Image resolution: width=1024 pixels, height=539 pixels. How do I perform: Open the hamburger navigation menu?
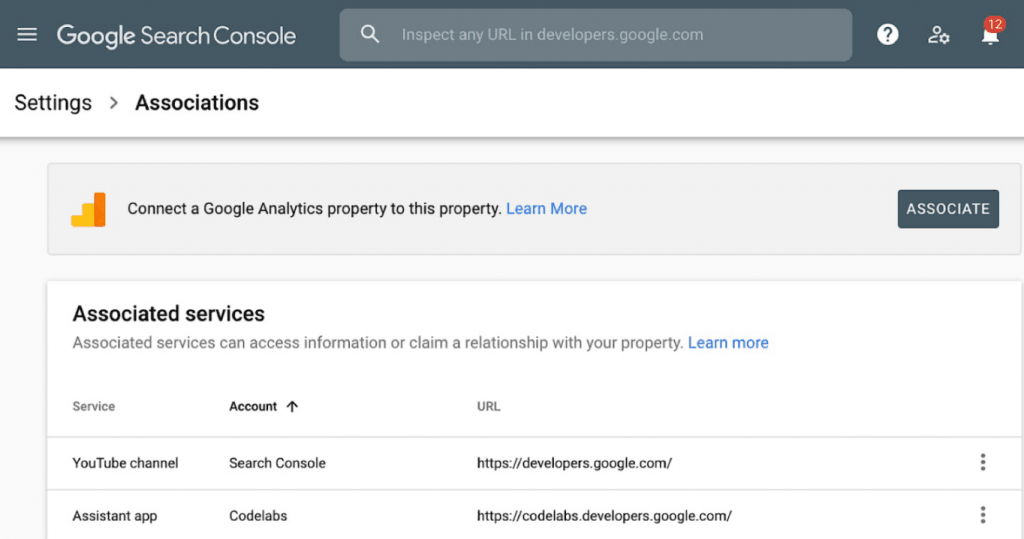tap(27, 35)
